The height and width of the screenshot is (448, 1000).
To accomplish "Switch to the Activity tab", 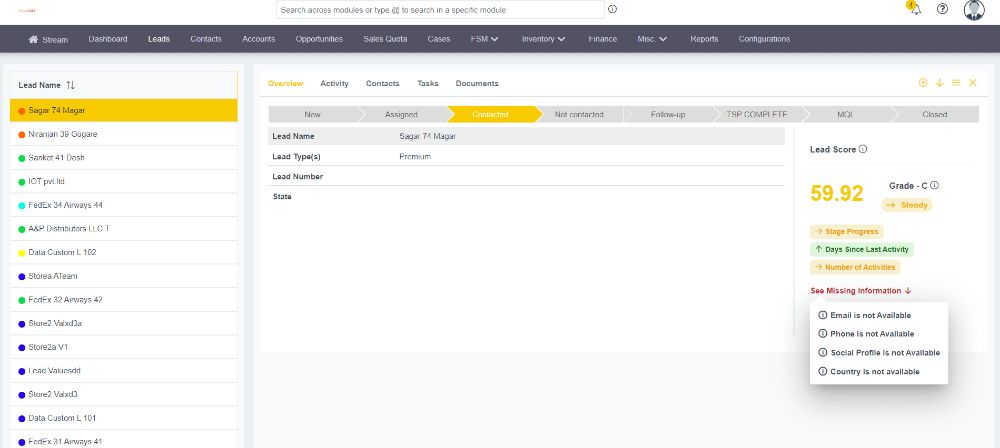I will click(x=334, y=83).
